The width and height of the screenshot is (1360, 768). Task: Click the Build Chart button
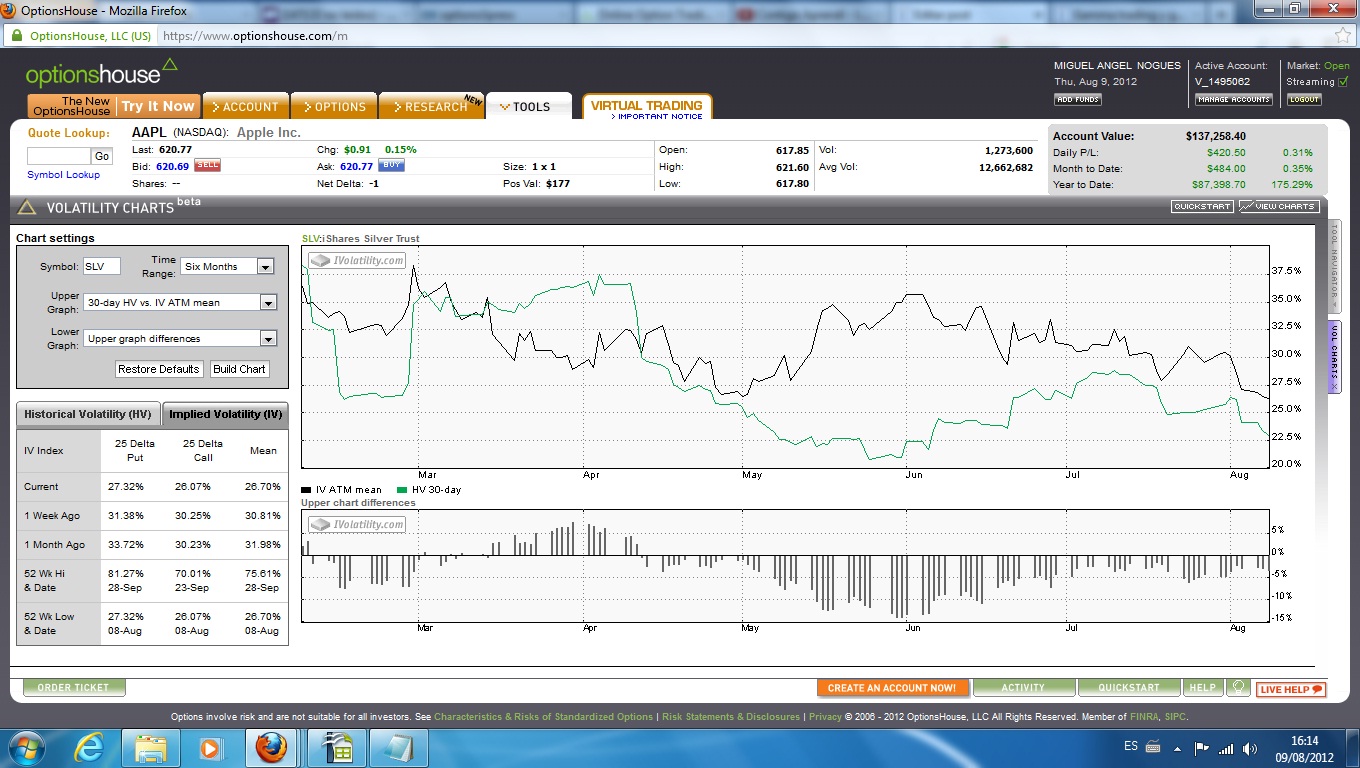tap(239, 369)
